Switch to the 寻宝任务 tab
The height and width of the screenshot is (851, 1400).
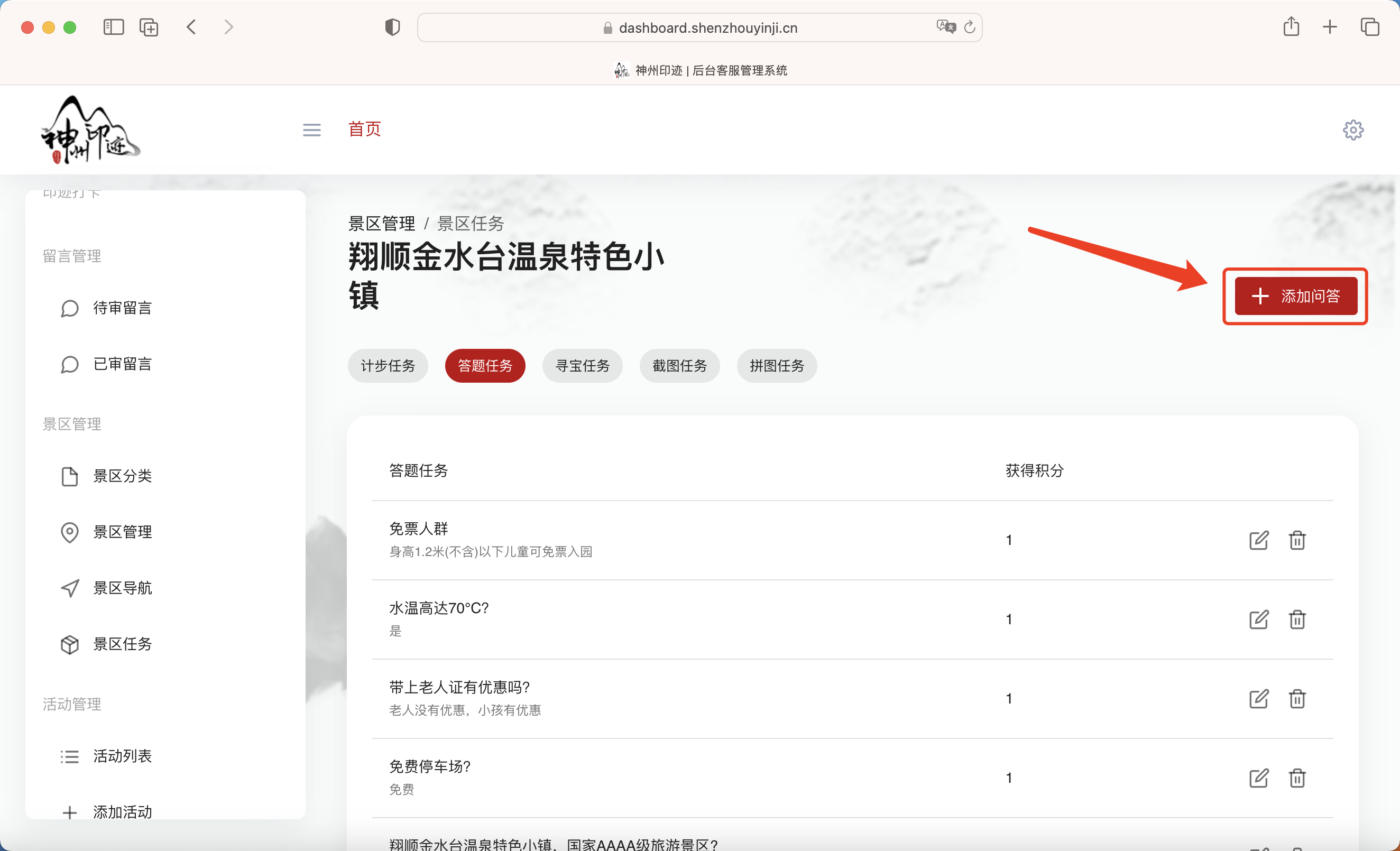point(583,366)
